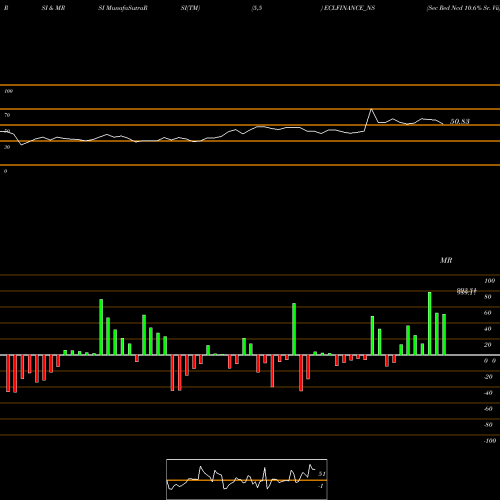Open the mini RSI preview chart thumbnail

coord(247,479)
